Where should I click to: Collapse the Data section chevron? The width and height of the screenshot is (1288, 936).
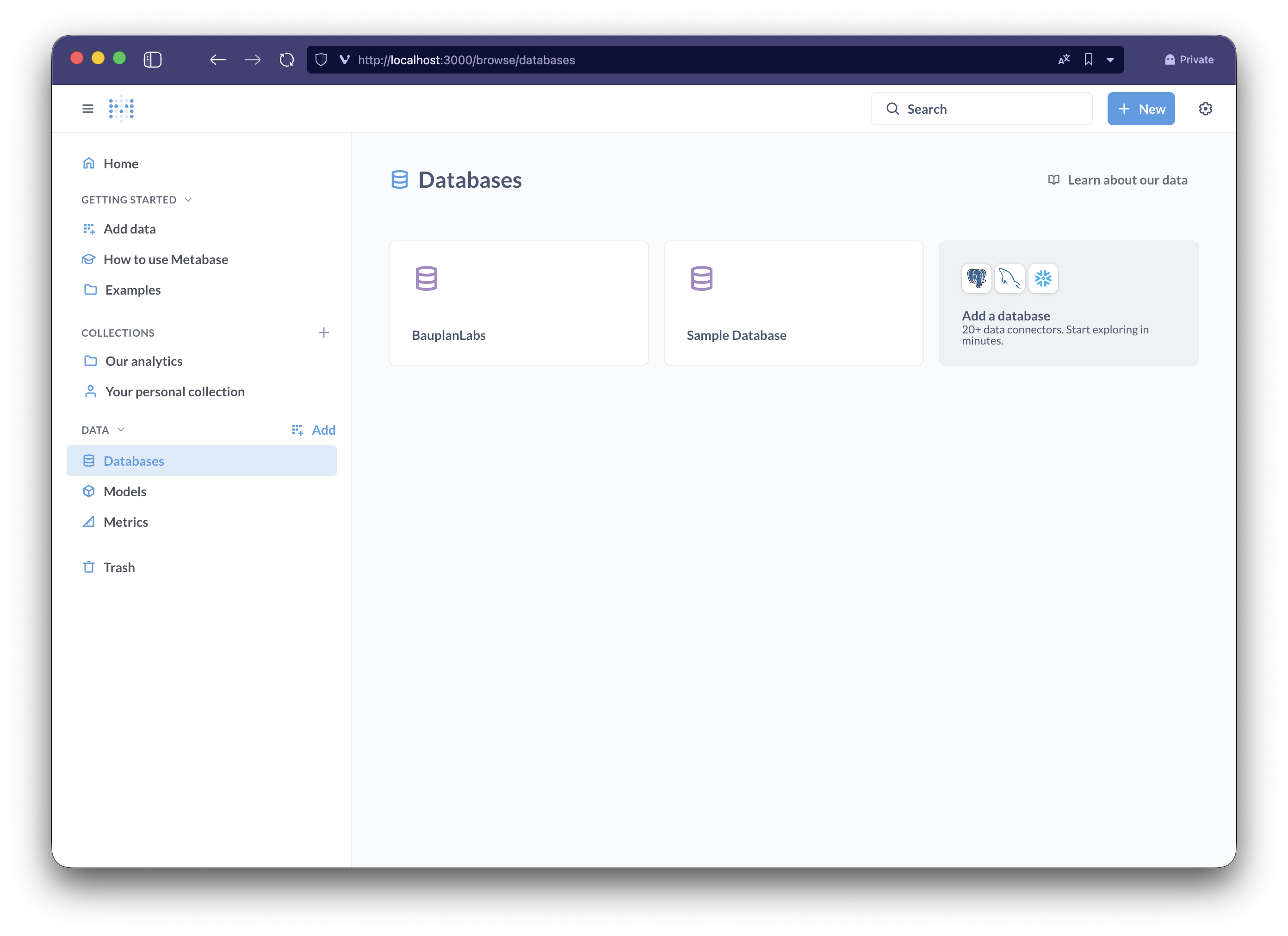(120, 430)
